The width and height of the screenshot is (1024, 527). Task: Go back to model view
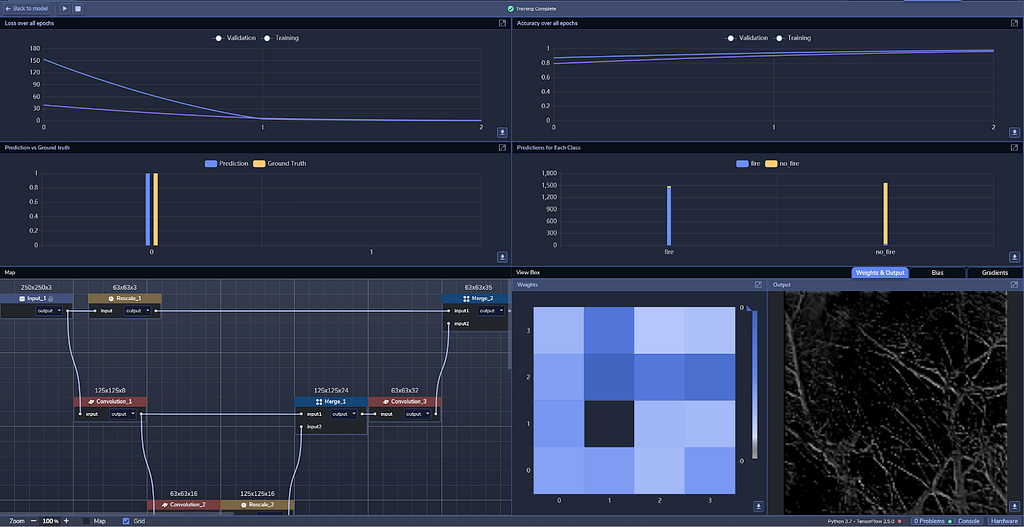(x=25, y=8)
